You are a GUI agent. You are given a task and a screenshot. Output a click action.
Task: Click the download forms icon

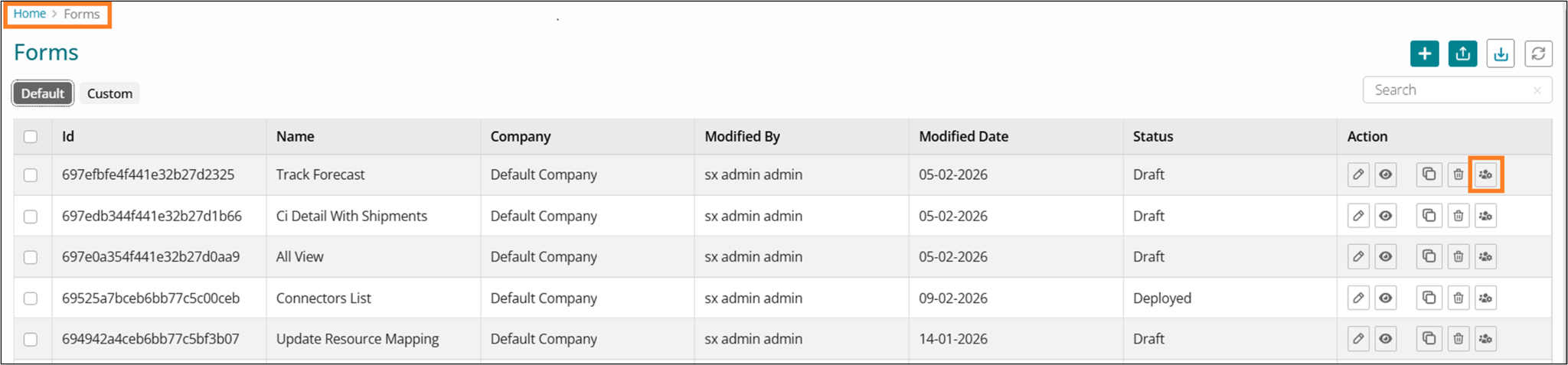point(1501,54)
